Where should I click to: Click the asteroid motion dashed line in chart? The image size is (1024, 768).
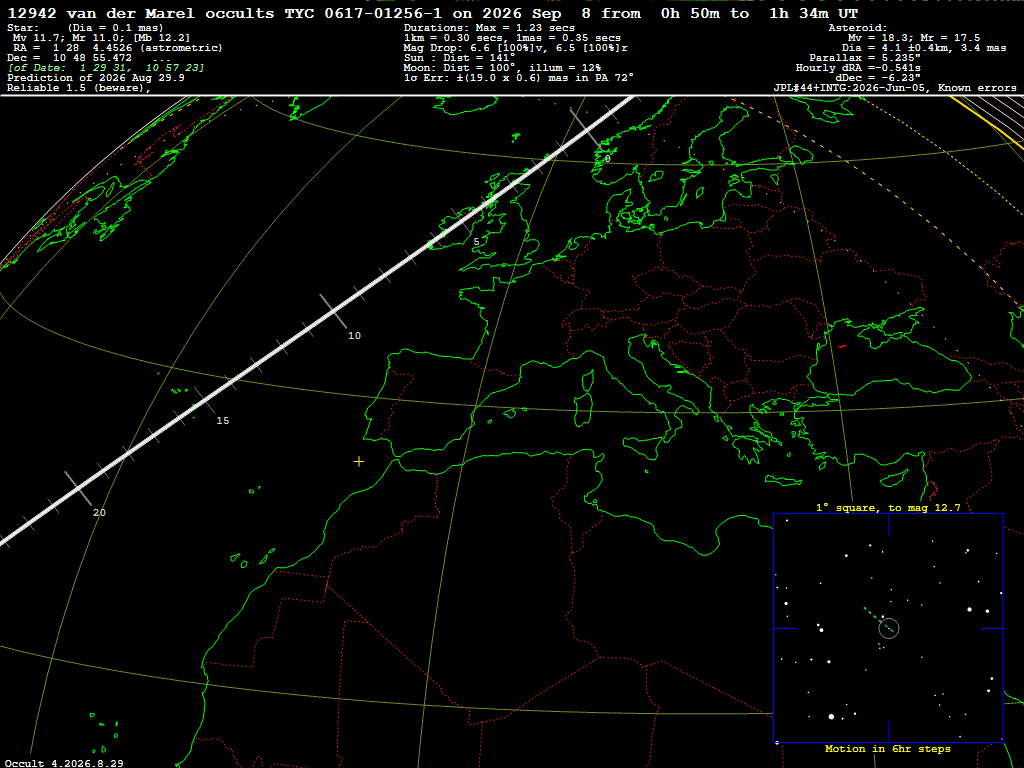point(877,619)
